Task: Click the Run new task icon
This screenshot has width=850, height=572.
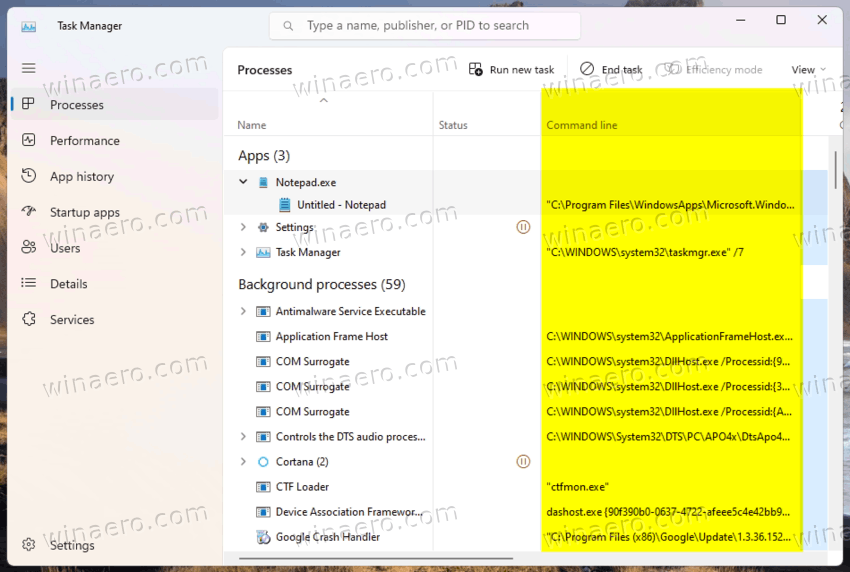Action: tap(475, 69)
